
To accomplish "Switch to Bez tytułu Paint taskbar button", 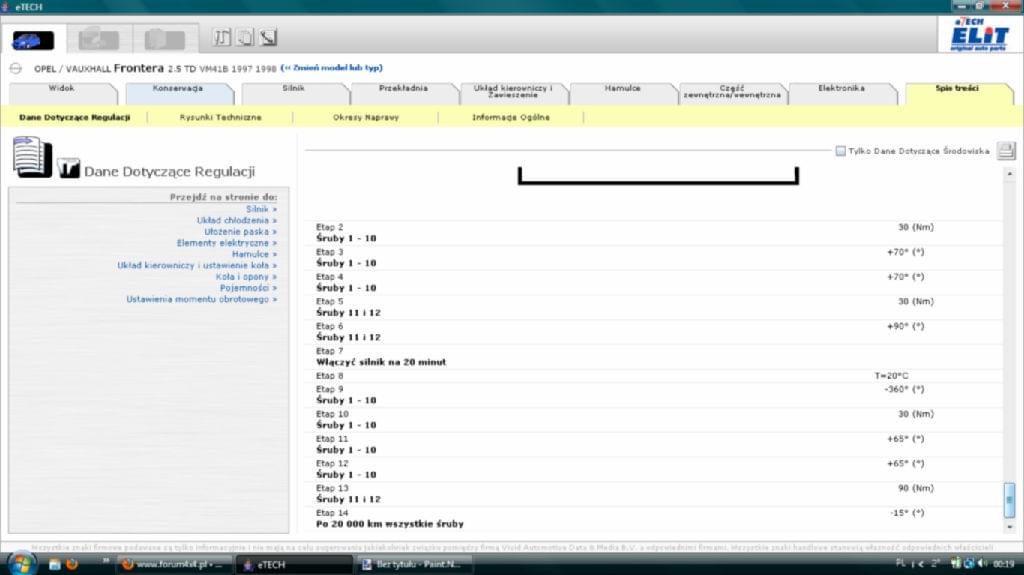I will (414, 565).
